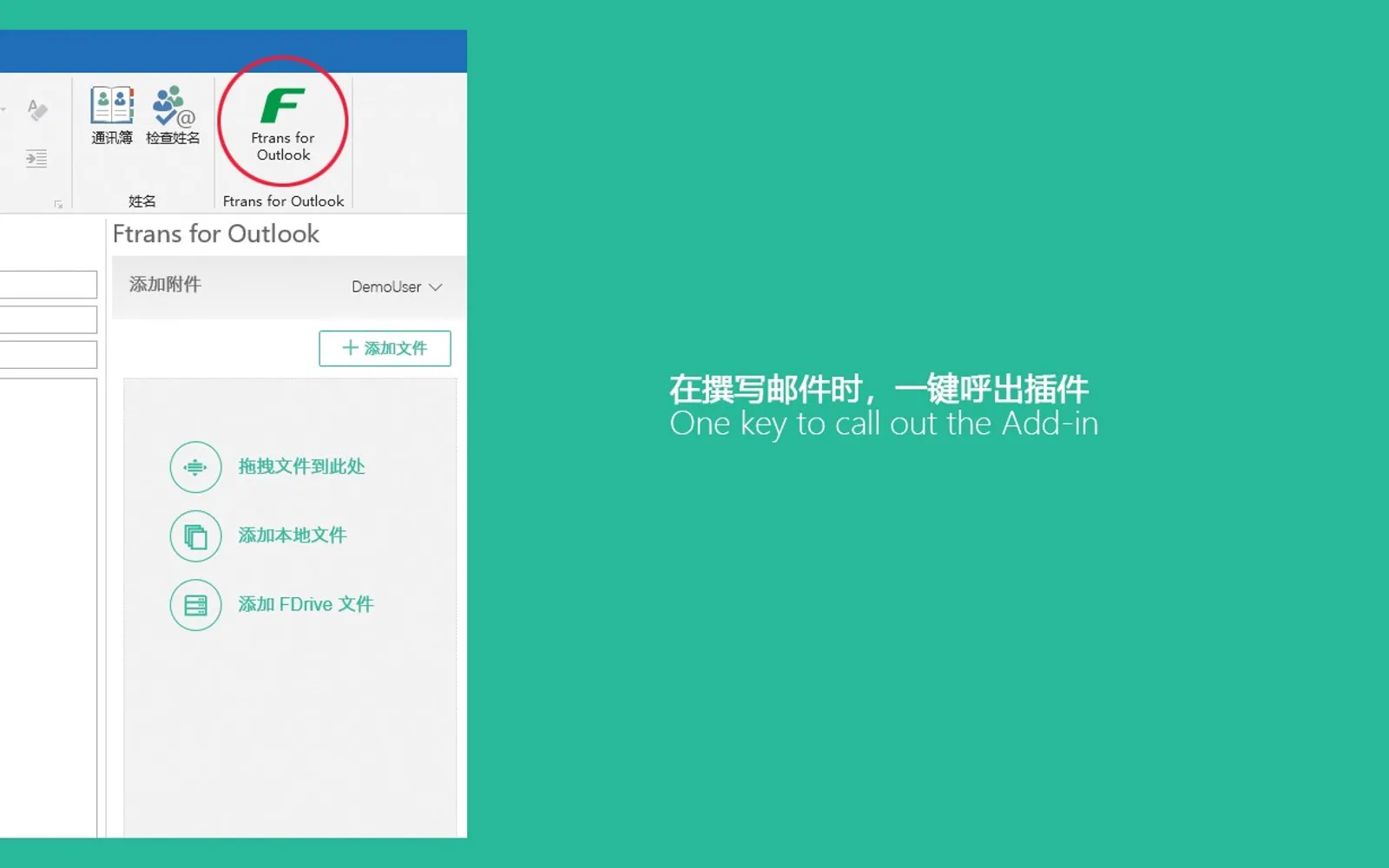Click the 添加文件 add file button
Image resolution: width=1389 pixels, height=868 pixels.
pyautogui.click(x=385, y=348)
